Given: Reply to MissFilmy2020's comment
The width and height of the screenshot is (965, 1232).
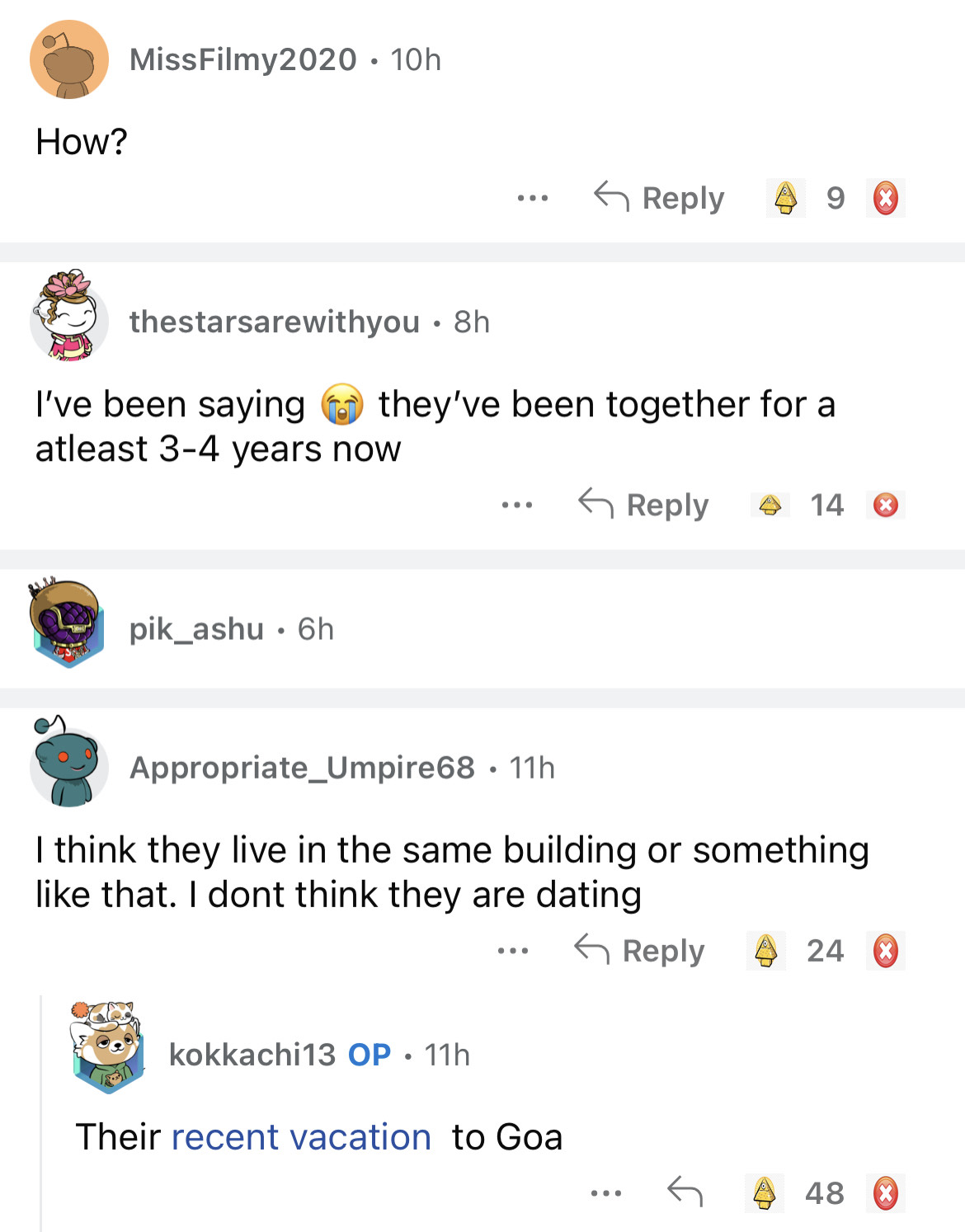Looking at the screenshot, I should coord(660,198).
